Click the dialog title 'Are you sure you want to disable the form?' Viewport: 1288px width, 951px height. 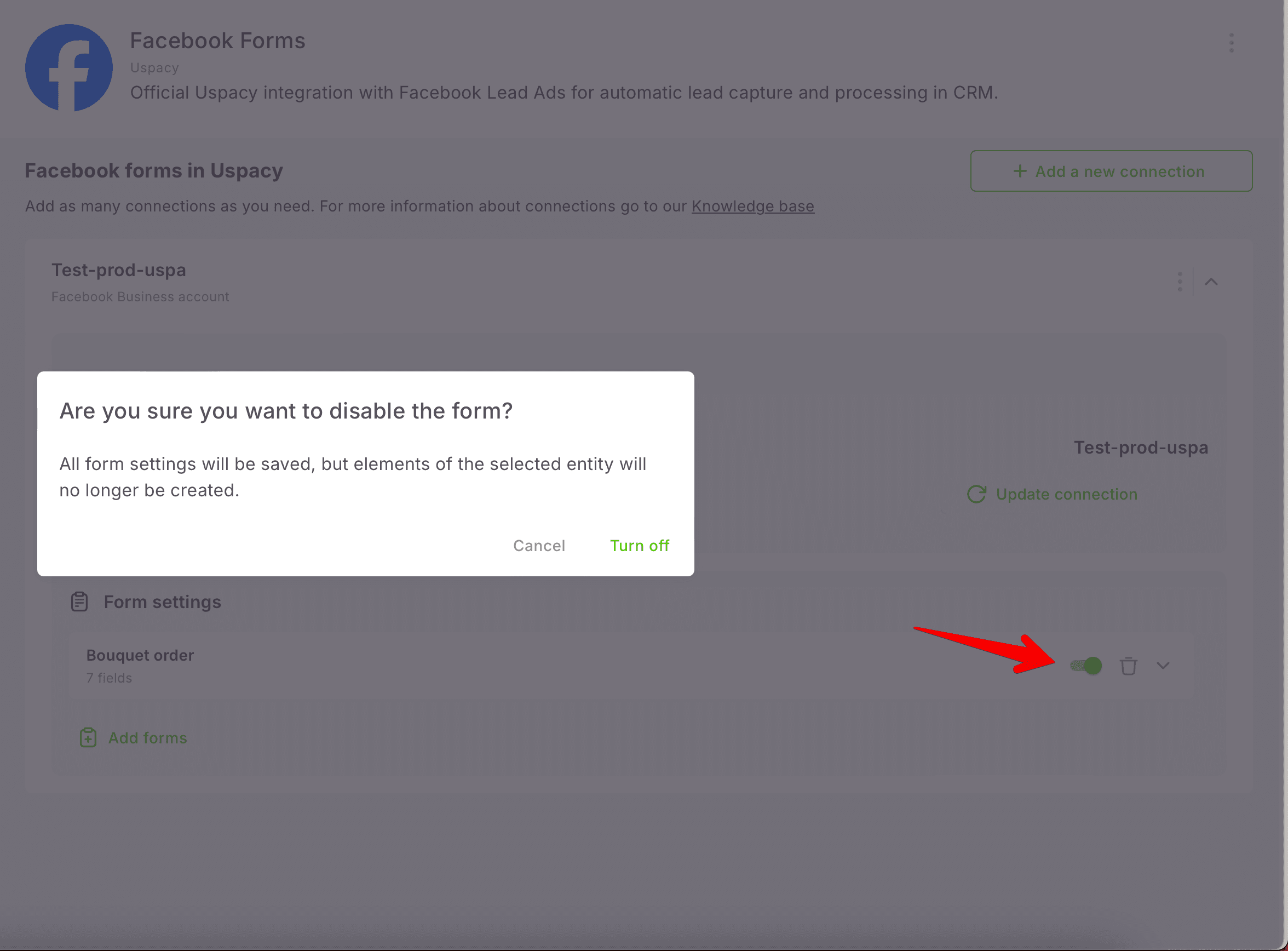click(286, 411)
